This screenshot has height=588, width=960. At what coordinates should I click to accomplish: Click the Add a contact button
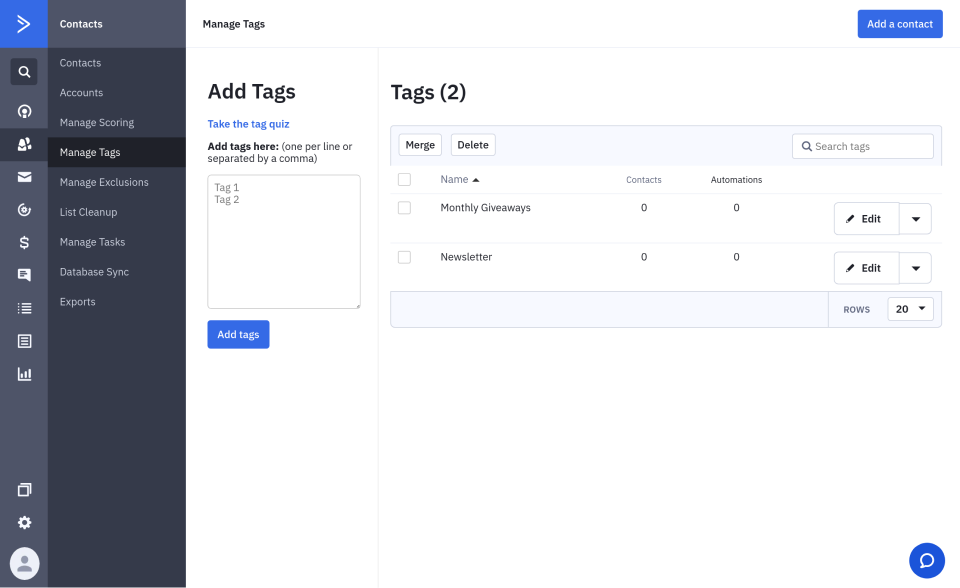(900, 24)
